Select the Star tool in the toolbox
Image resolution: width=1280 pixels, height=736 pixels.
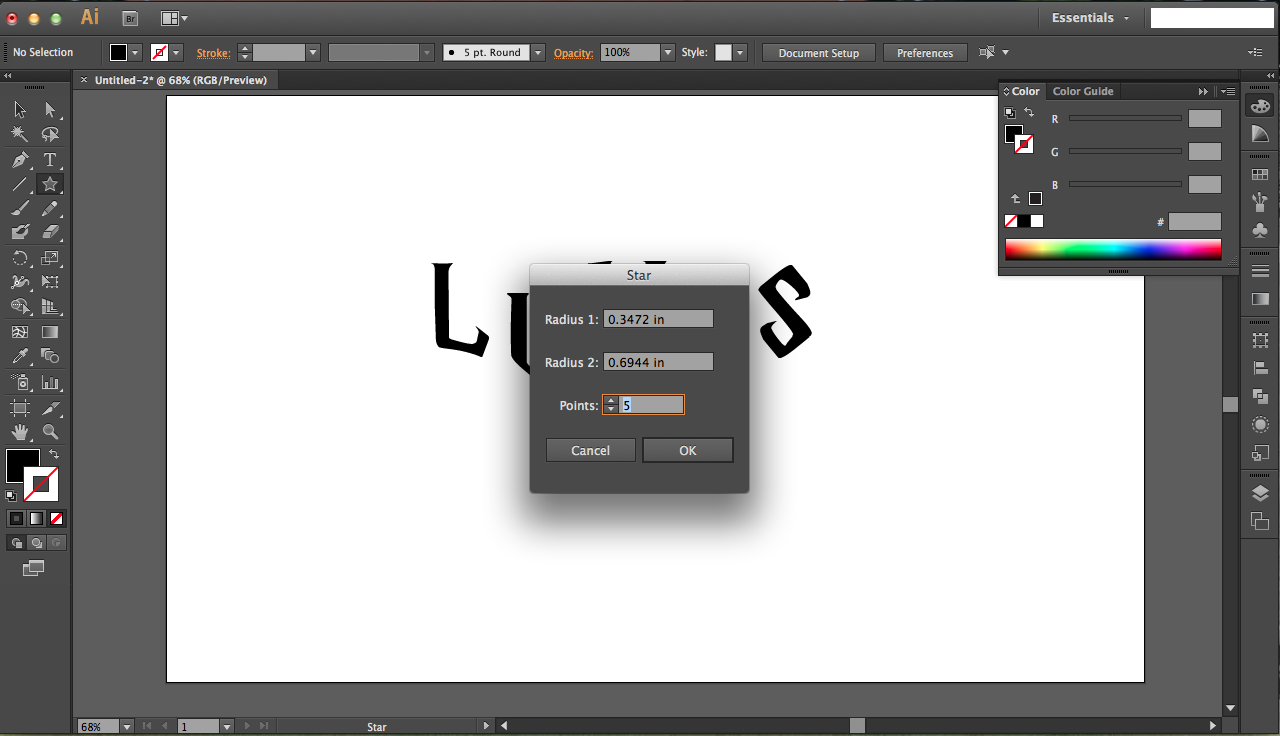pos(50,184)
